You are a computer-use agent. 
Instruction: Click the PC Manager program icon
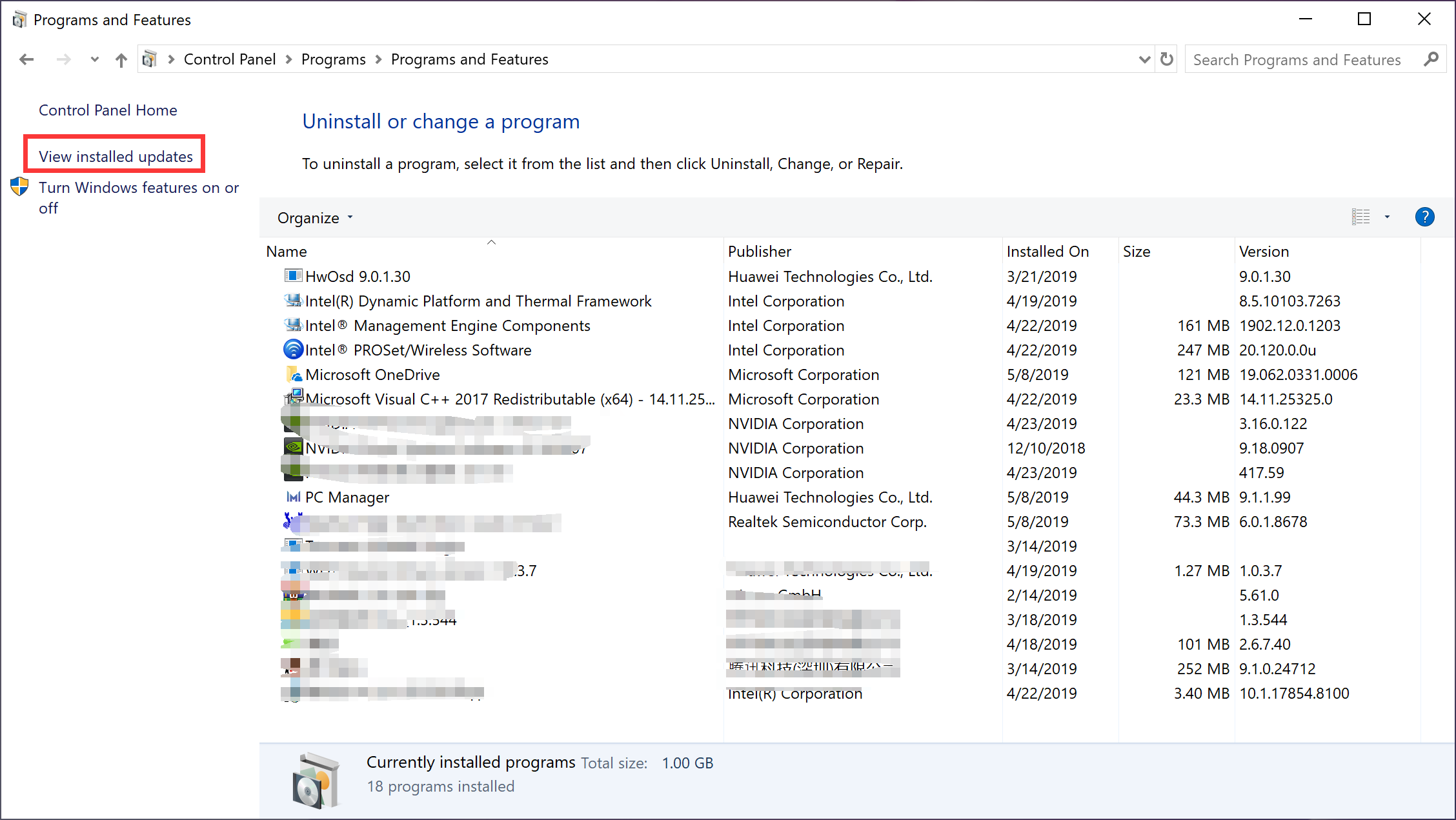[x=294, y=497]
